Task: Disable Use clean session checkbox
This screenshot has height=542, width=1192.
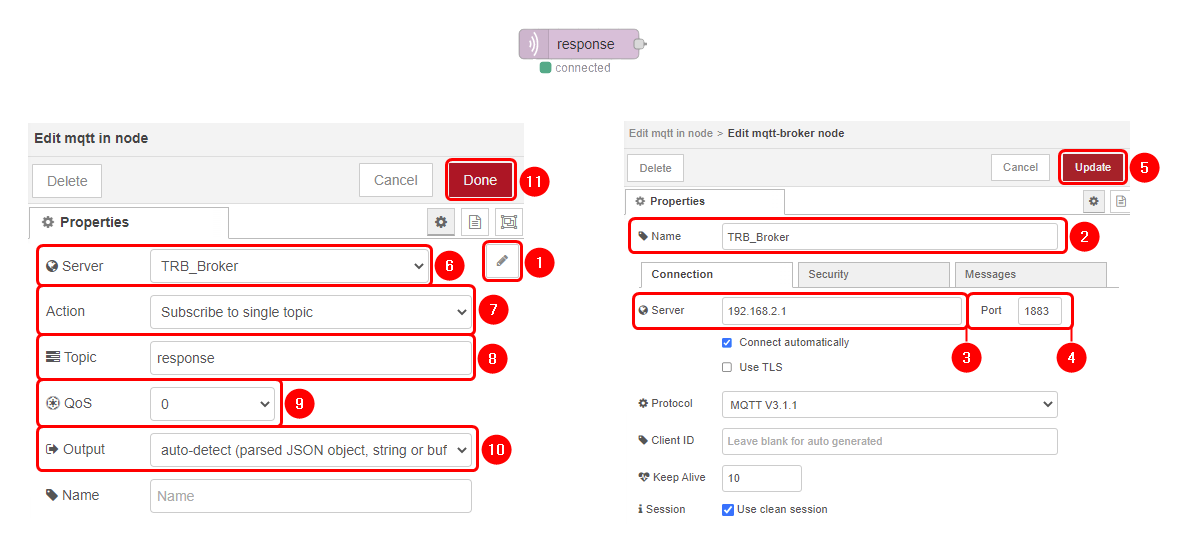Action: point(728,509)
